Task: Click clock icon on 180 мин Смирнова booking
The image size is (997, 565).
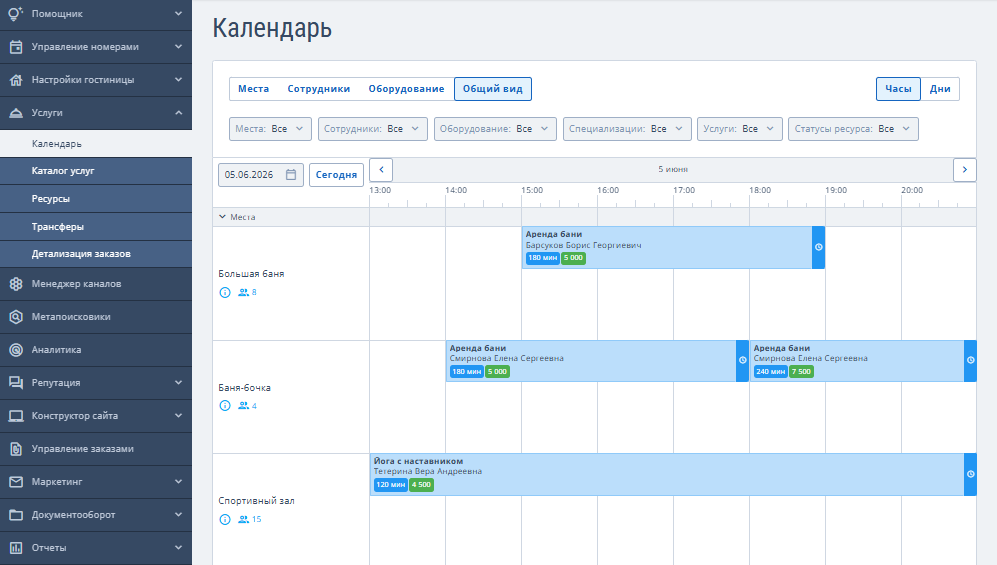Action: point(742,360)
